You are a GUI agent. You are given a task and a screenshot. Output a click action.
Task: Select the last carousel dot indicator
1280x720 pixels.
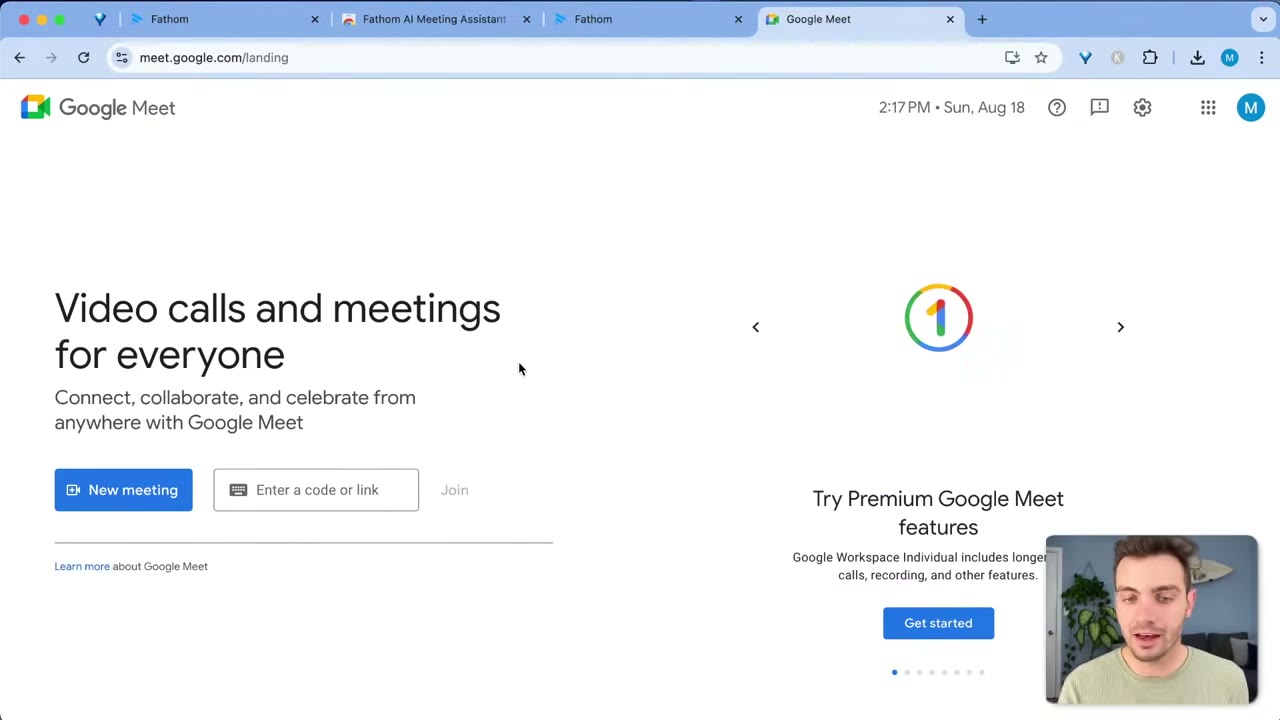coord(982,672)
